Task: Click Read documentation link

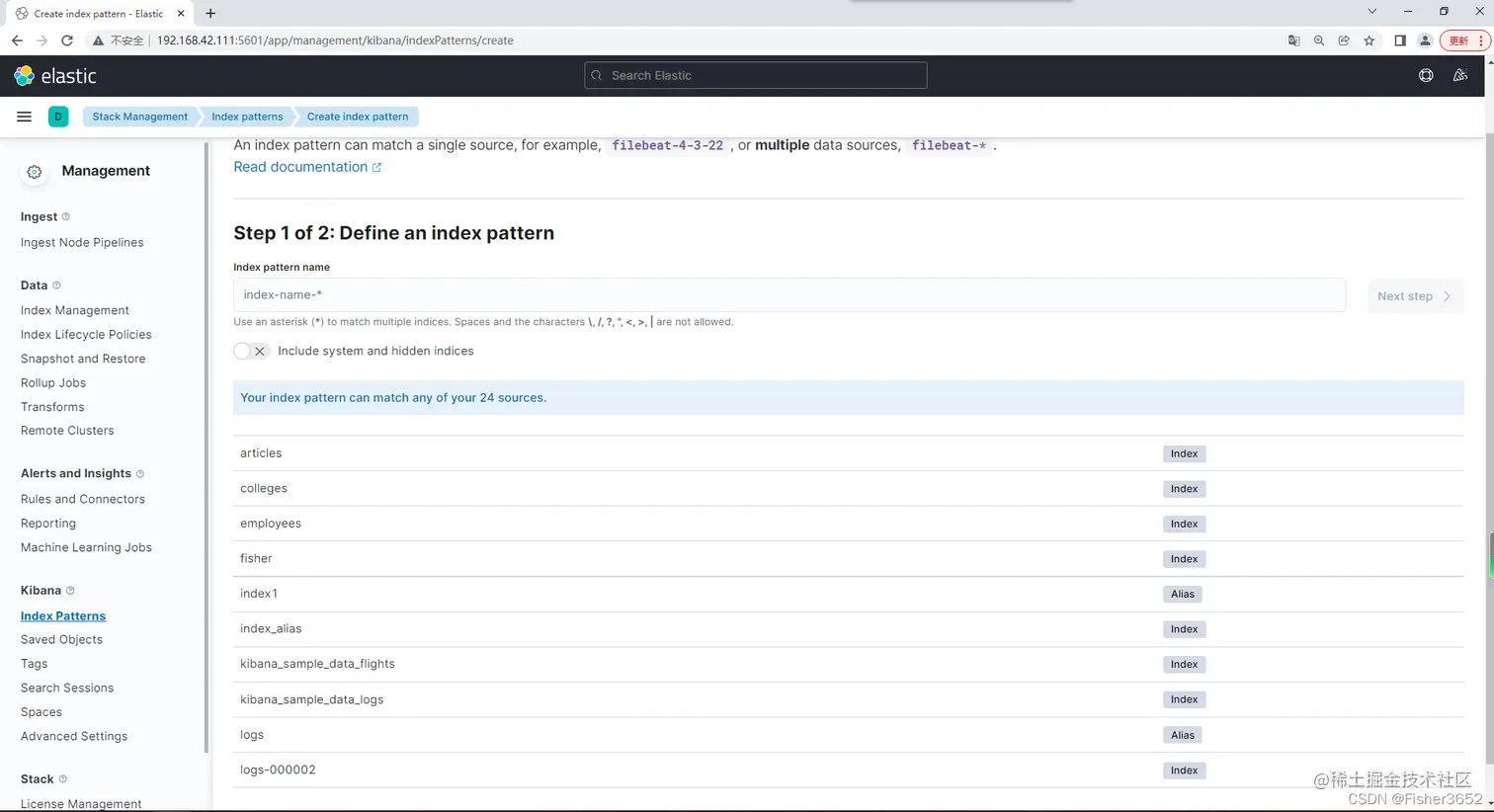Action: (x=307, y=167)
